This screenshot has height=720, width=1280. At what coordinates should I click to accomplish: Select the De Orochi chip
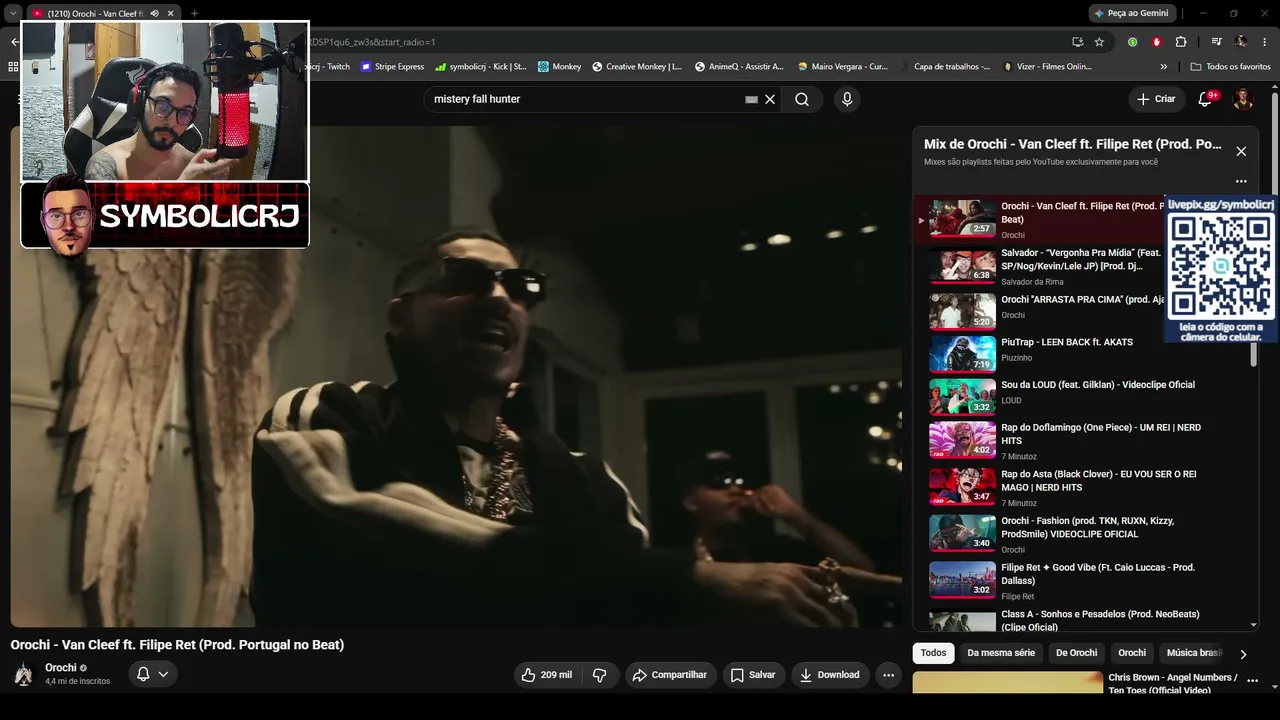(1076, 653)
